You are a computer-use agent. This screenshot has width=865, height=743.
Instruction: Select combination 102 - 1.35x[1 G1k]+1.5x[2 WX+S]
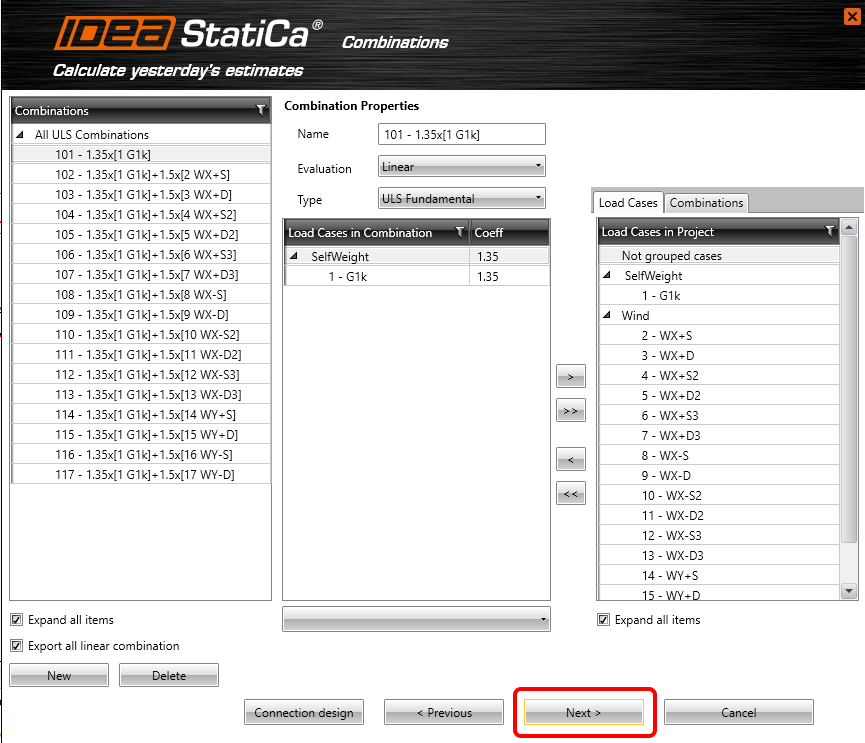click(x=141, y=174)
